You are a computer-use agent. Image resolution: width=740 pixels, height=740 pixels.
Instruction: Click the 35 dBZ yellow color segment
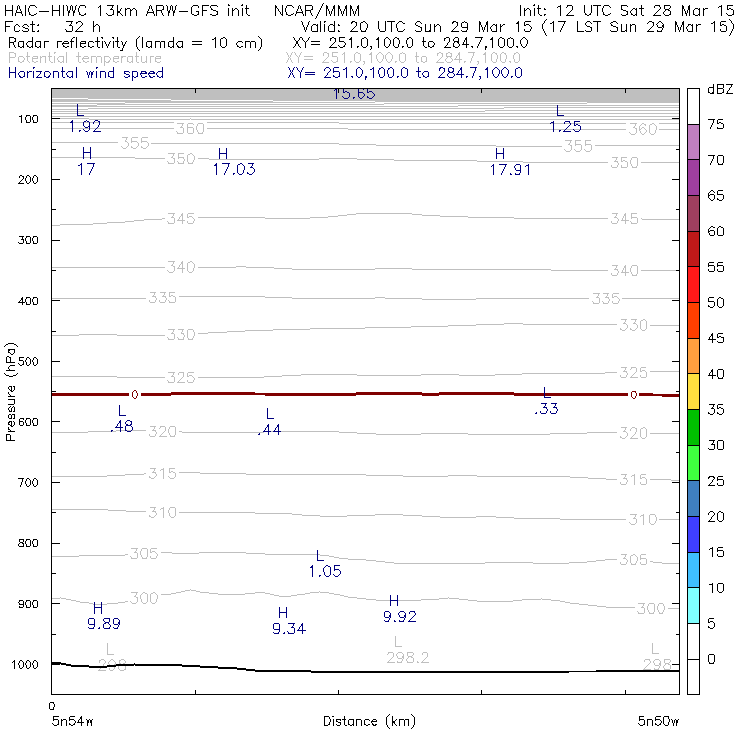click(693, 392)
